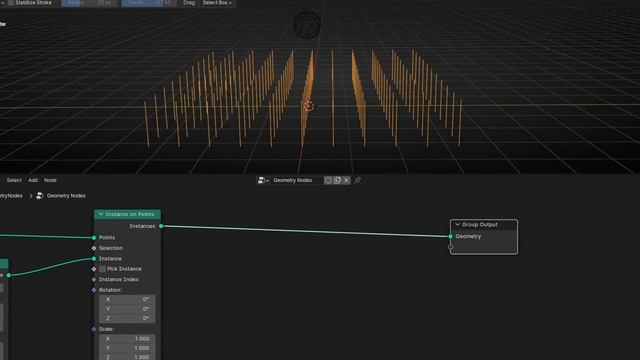Click Instances output socket

point(161,226)
